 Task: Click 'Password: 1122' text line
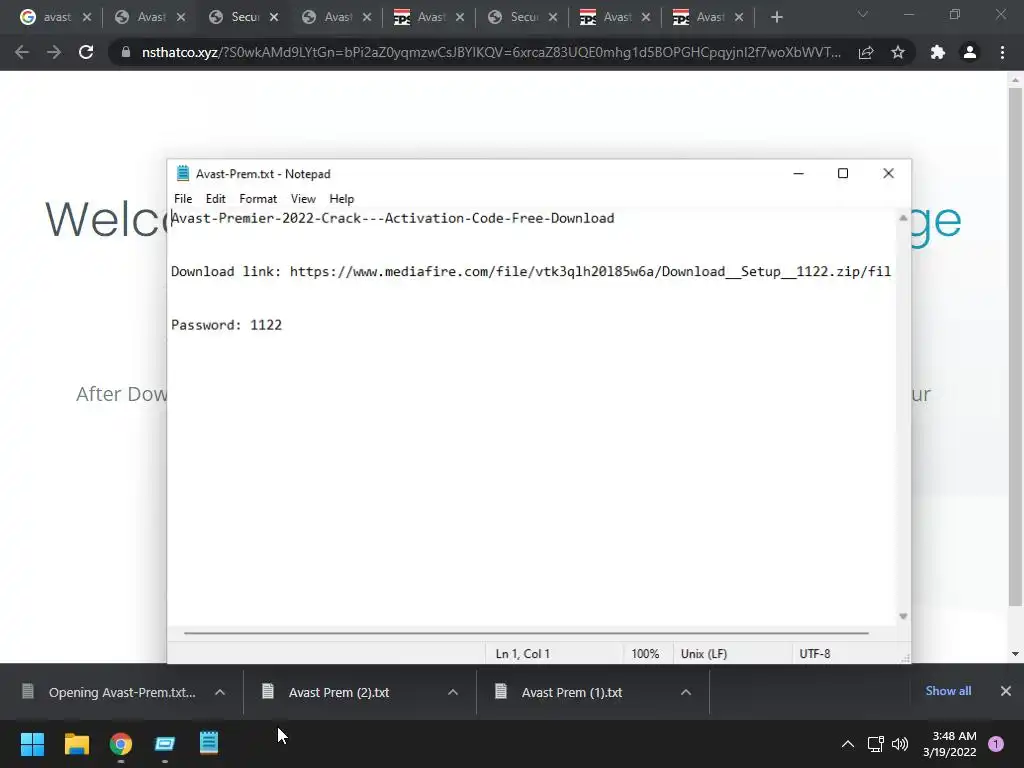click(x=227, y=325)
